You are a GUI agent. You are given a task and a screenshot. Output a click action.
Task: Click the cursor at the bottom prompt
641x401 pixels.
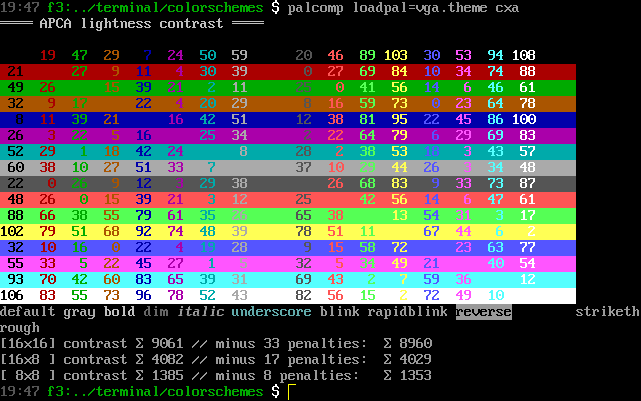[291, 392]
